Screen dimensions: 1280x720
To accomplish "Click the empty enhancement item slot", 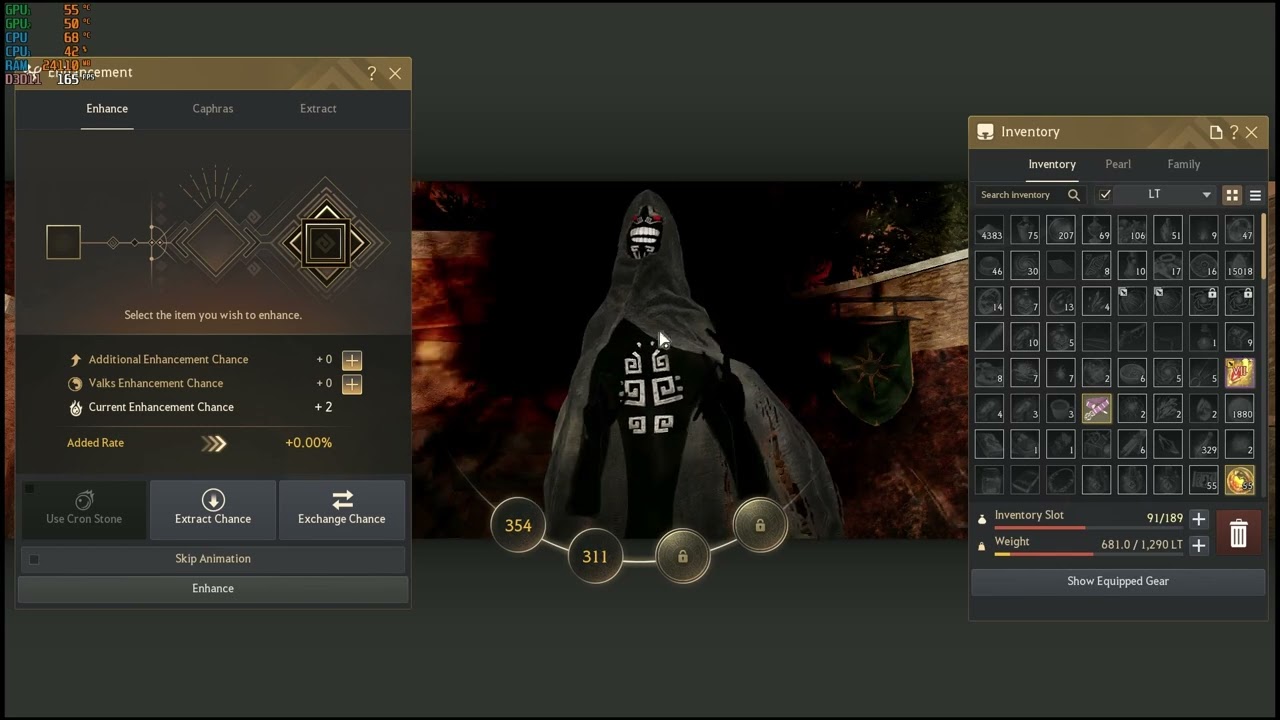I will pos(63,242).
